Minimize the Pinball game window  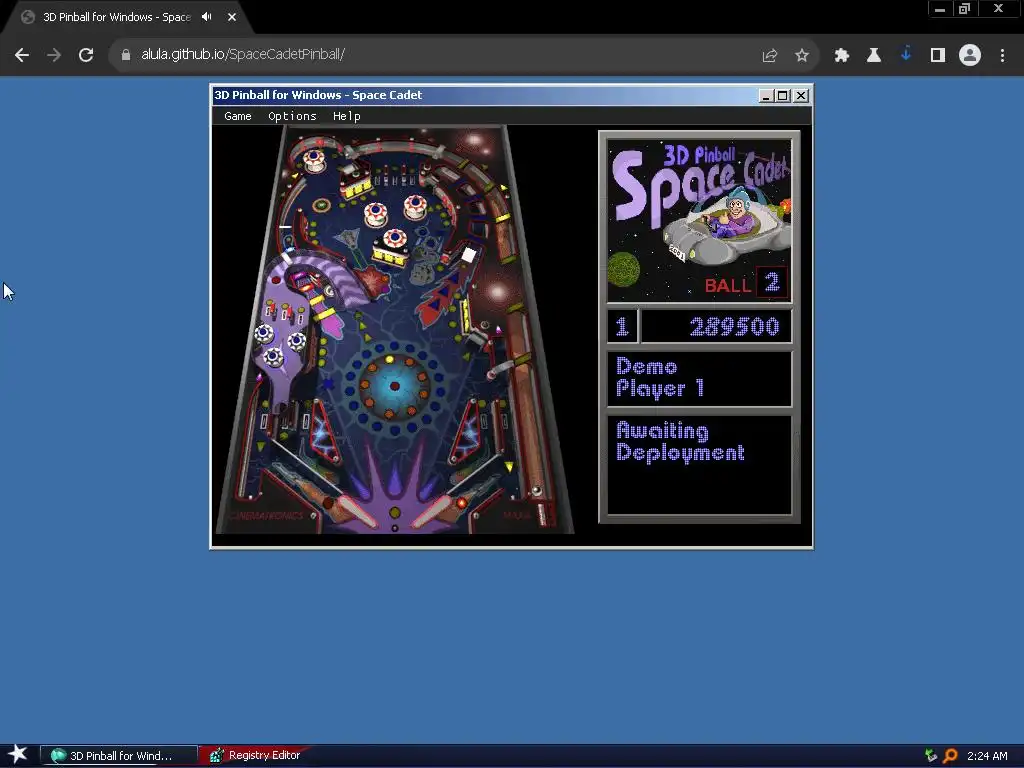(x=766, y=96)
